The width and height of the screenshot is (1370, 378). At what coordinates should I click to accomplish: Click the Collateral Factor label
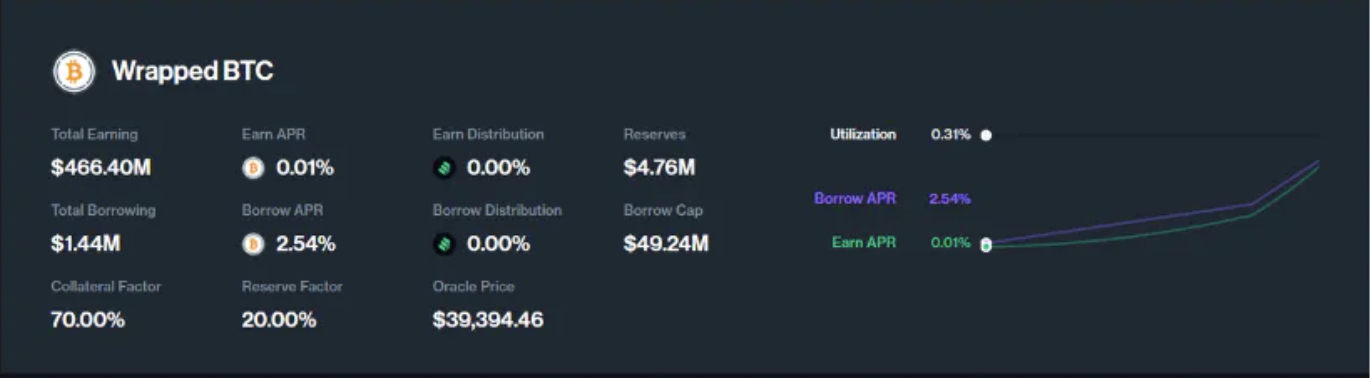click(106, 286)
